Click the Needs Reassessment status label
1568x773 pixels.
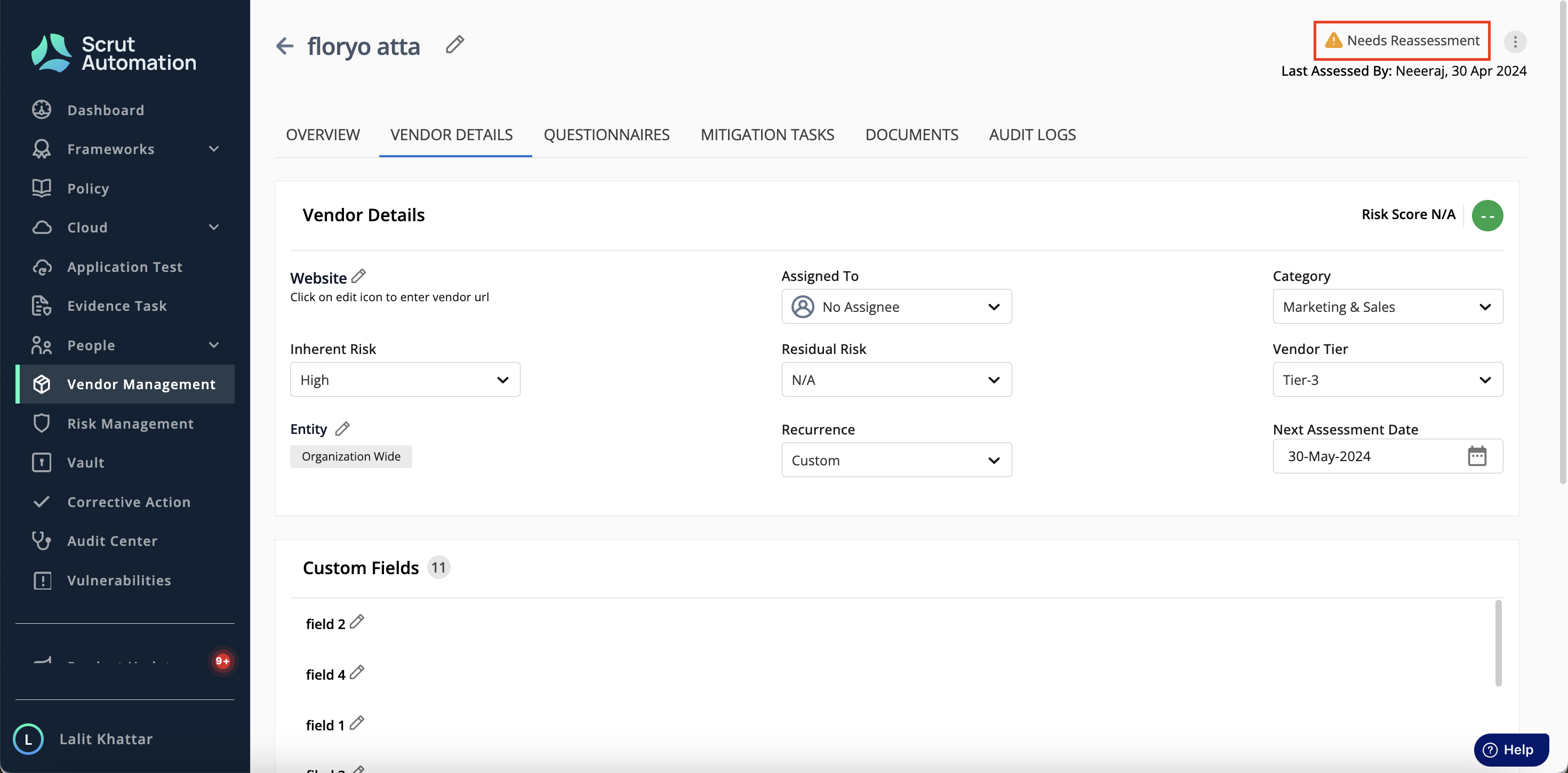tap(1413, 40)
